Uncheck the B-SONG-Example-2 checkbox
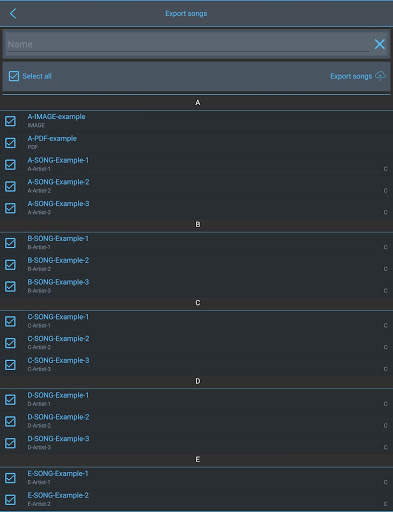The width and height of the screenshot is (393, 512). pyautogui.click(x=10, y=265)
